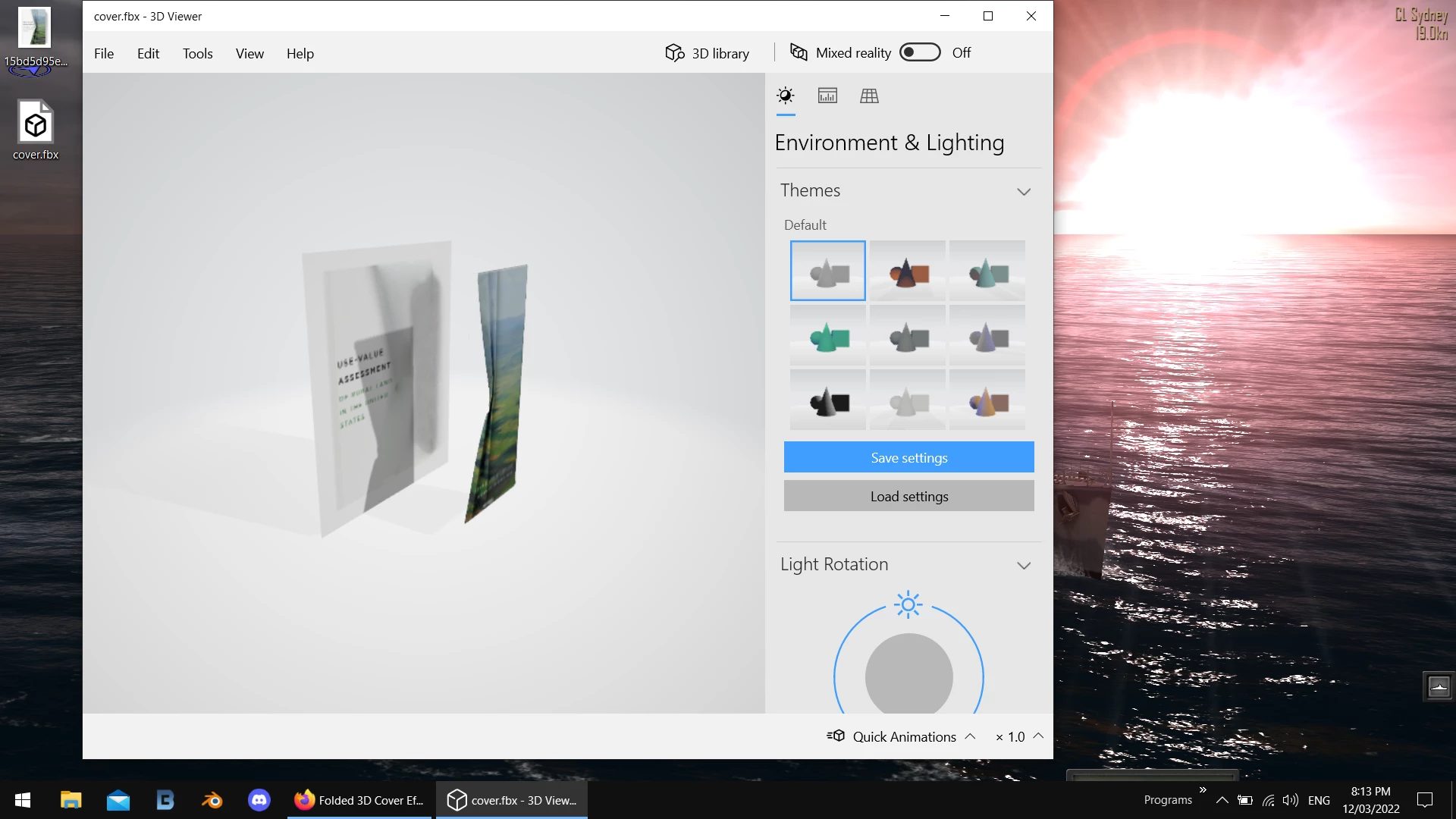1456x819 pixels.
Task: Click the sun icon on light rotation dial
Action: pyautogui.click(x=908, y=604)
